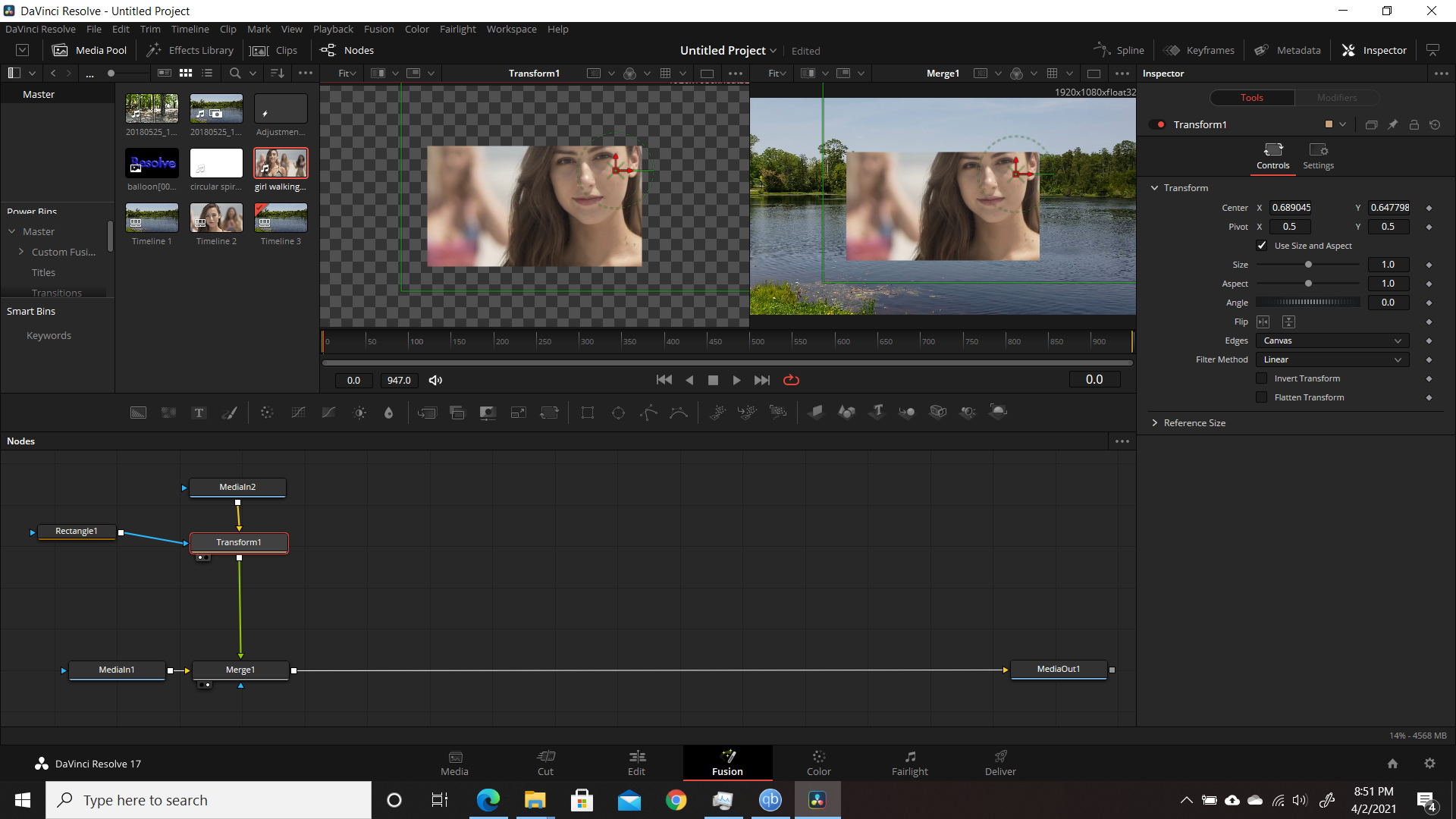
Task: Add a Rectangle mask from toolbar
Action: [x=588, y=413]
